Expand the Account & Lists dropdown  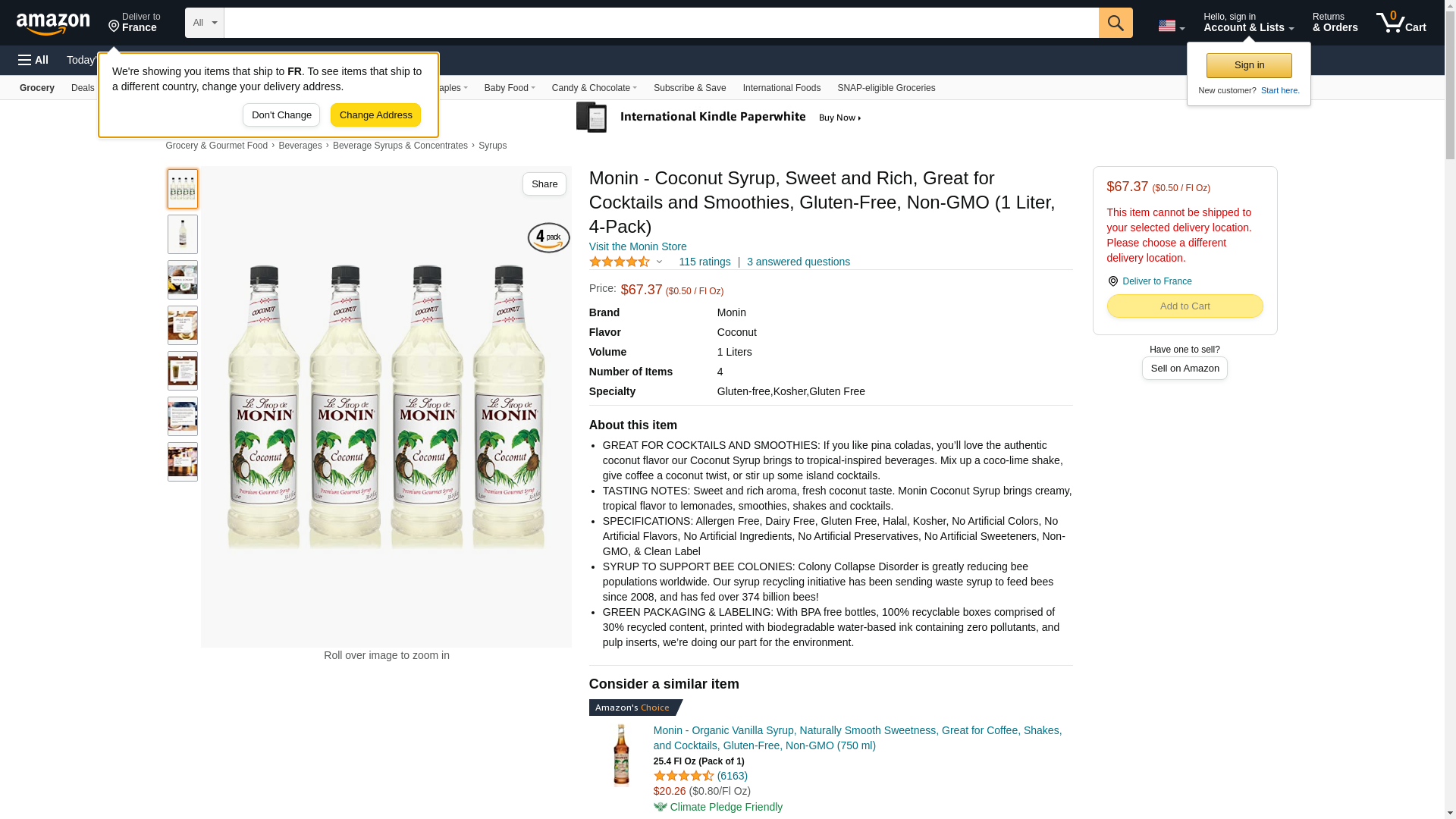click(x=1248, y=23)
